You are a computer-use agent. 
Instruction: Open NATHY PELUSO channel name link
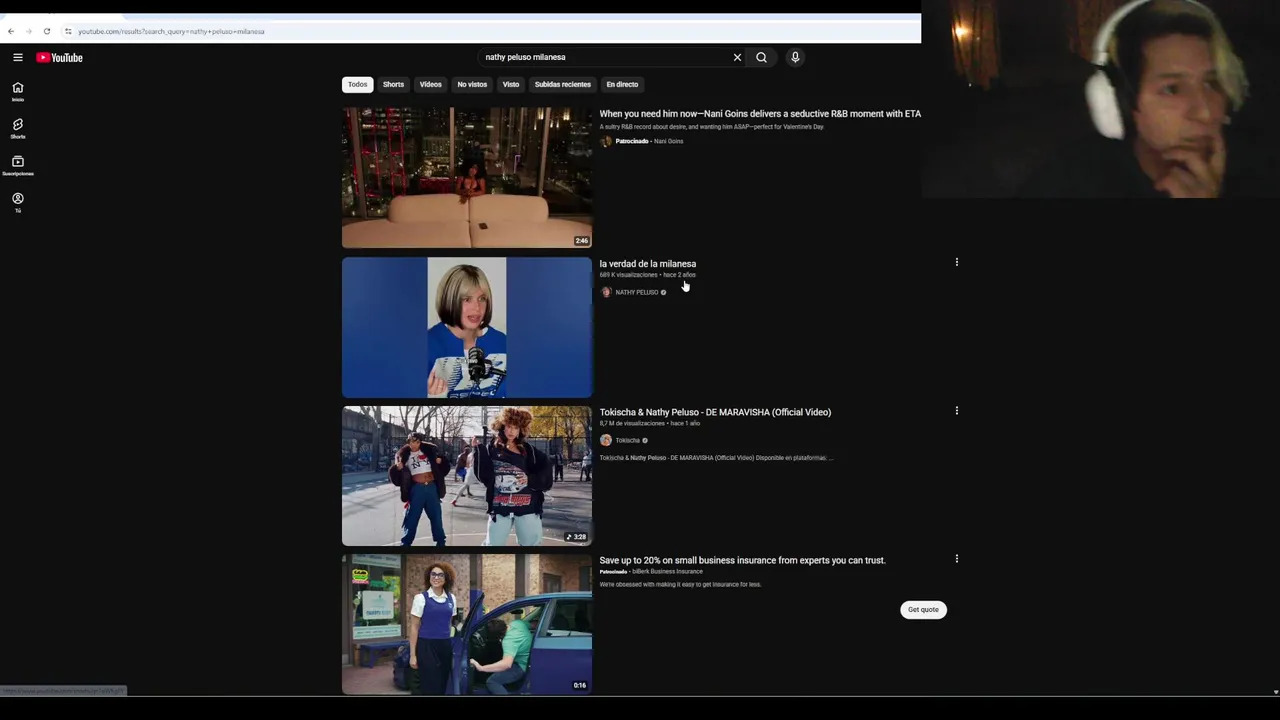[636, 292]
